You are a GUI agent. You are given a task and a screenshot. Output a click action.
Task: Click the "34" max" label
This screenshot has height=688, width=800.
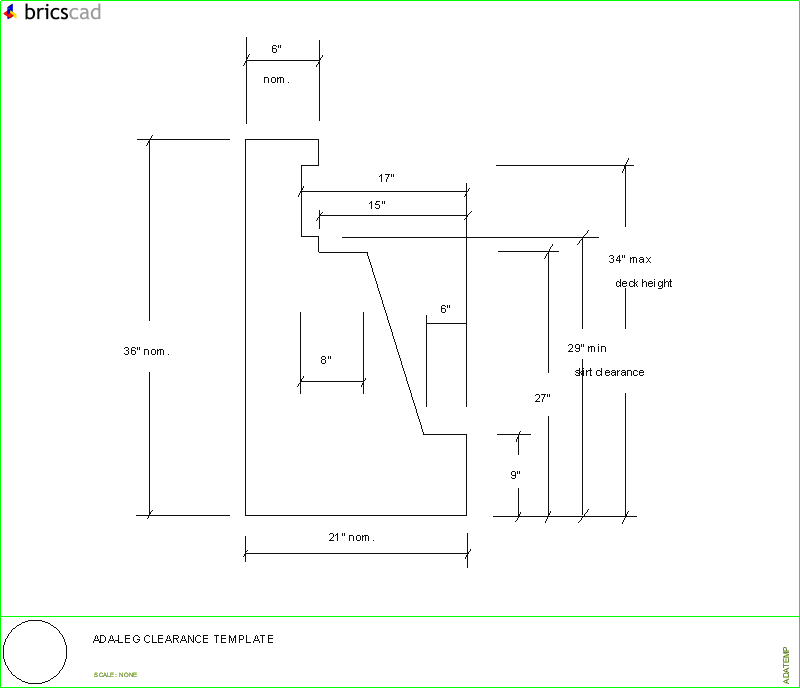(x=630, y=259)
